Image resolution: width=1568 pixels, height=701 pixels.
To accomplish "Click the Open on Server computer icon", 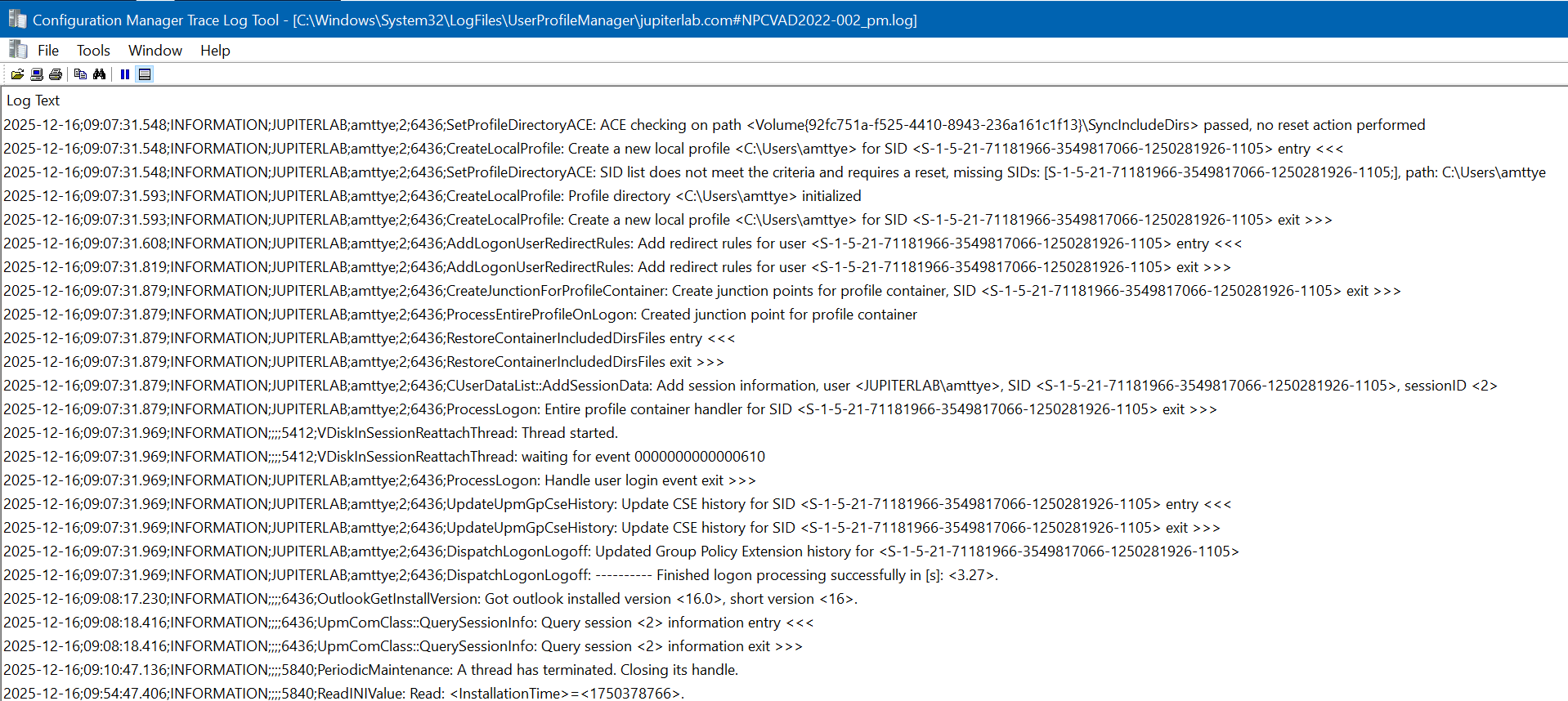I will pos(37,74).
